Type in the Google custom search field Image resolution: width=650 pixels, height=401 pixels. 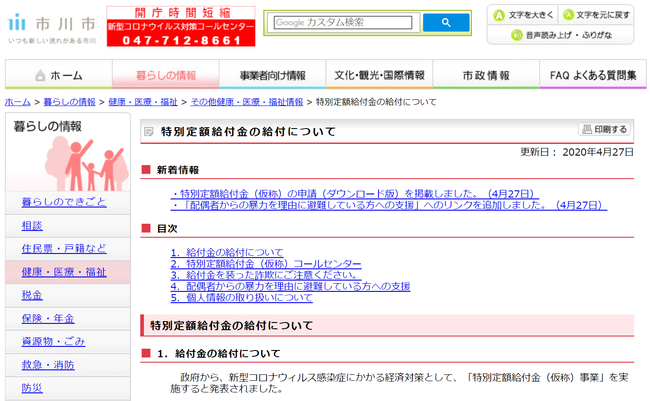tap(341, 22)
